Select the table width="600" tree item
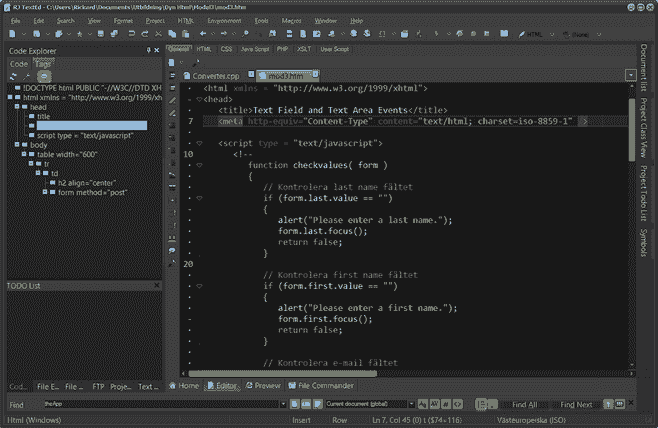 (67, 154)
